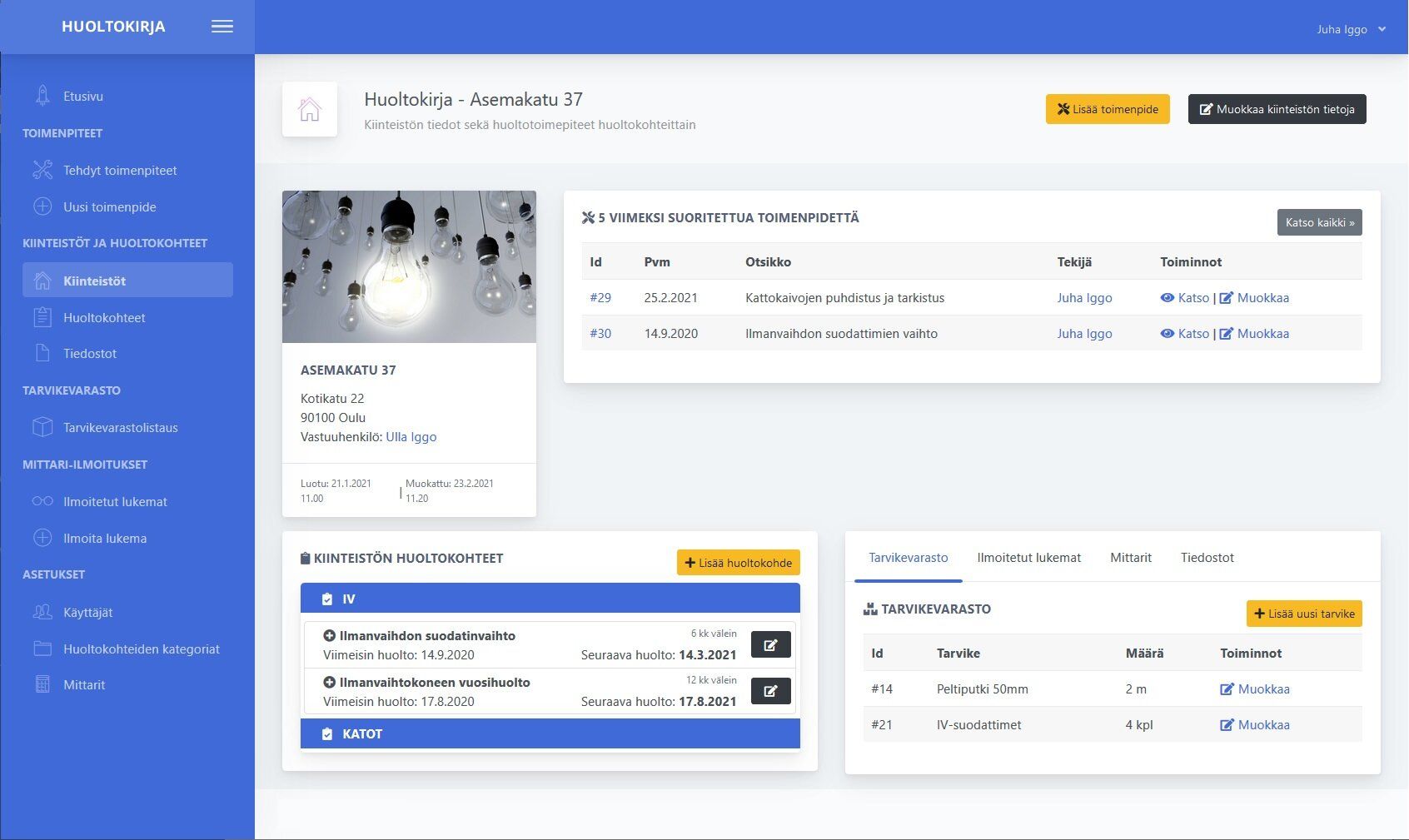Open Ulla Iggo responsible person link
Screen dimensions: 1409x840
[x=411, y=437]
